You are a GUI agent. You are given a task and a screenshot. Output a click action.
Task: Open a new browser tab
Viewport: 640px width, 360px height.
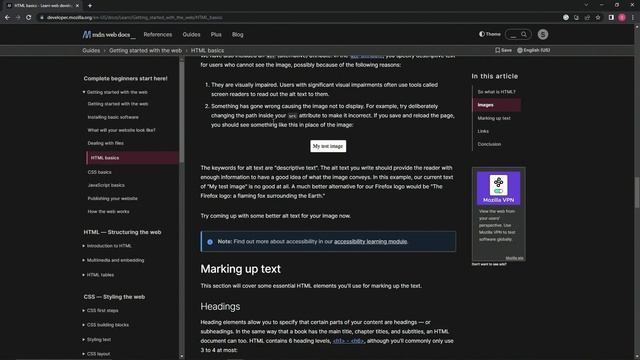(x=90, y=6)
